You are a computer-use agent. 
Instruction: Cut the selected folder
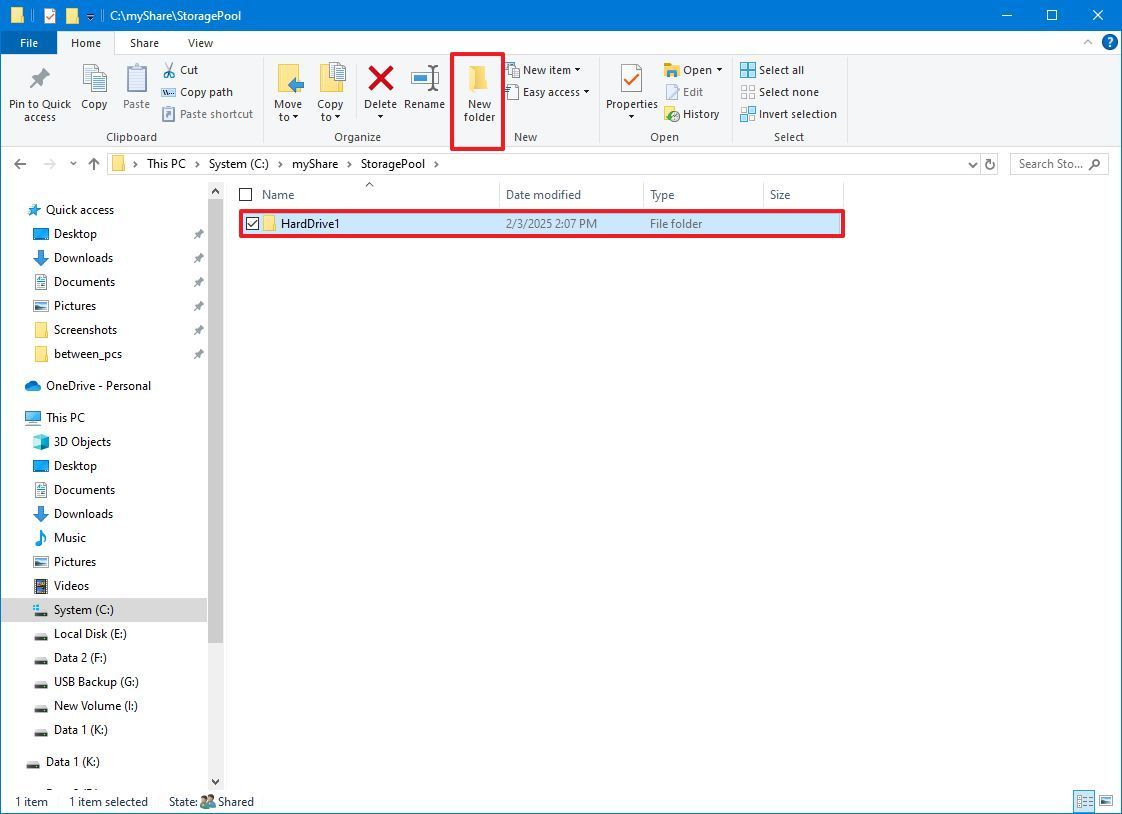[x=182, y=70]
